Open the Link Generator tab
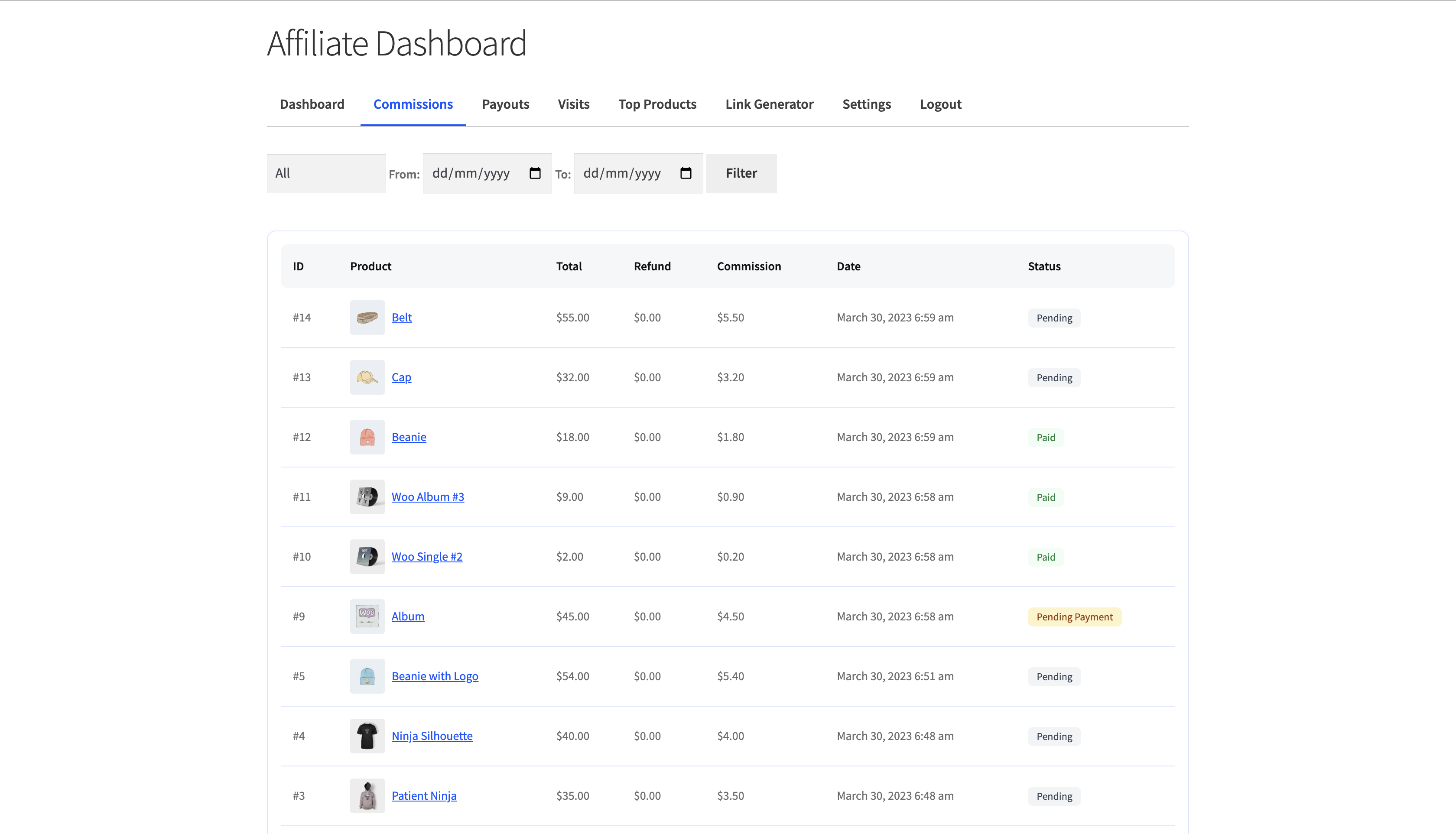Screen dimensions: 1456x834 pos(769,104)
